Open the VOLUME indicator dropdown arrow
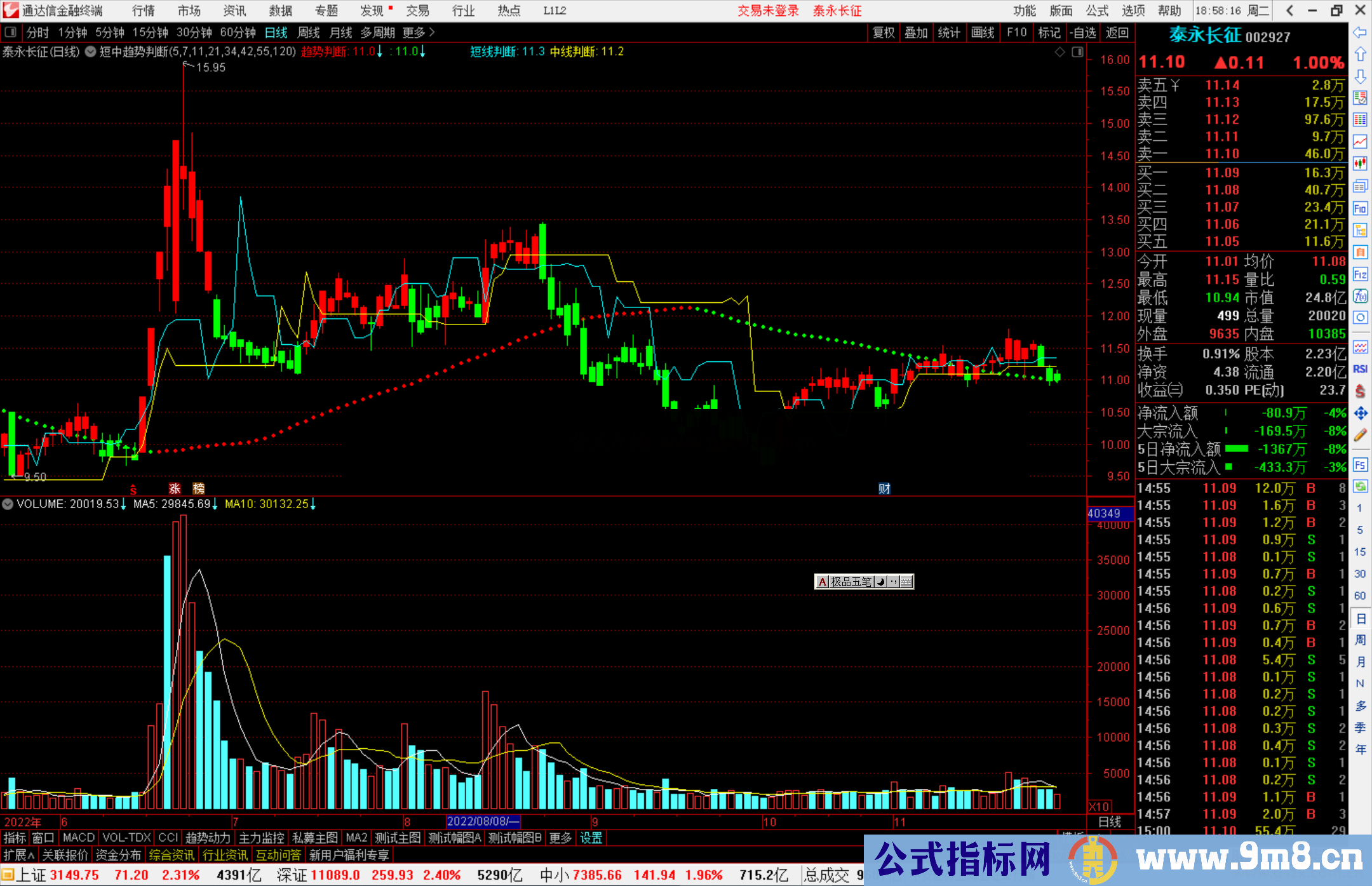Image resolution: width=1372 pixels, height=886 pixels. [x=8, y=504]
